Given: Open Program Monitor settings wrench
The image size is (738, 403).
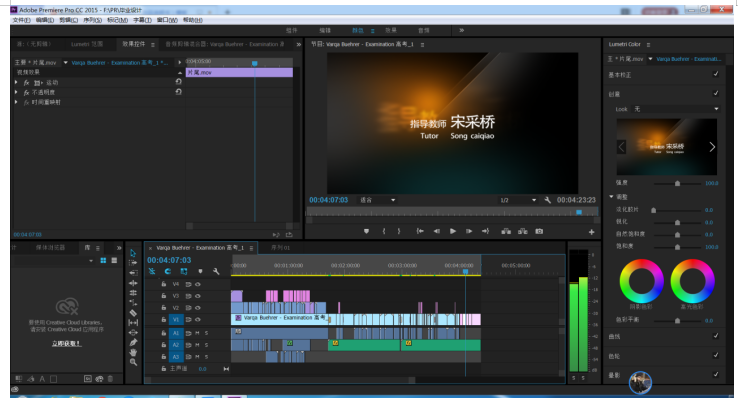Looking at the screenshot, I should coord(547,200).
